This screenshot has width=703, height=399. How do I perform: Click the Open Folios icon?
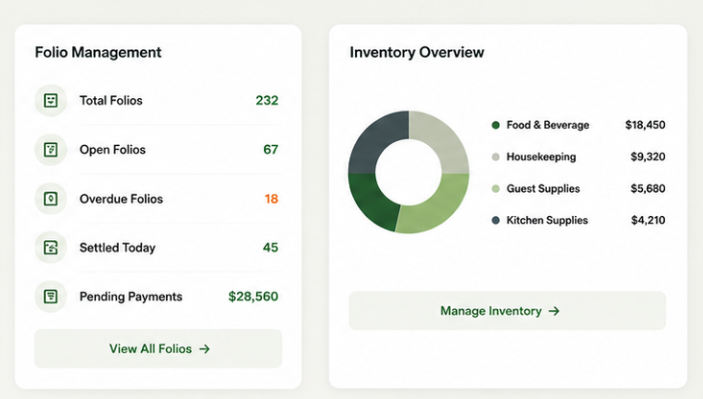click(51, 149)
